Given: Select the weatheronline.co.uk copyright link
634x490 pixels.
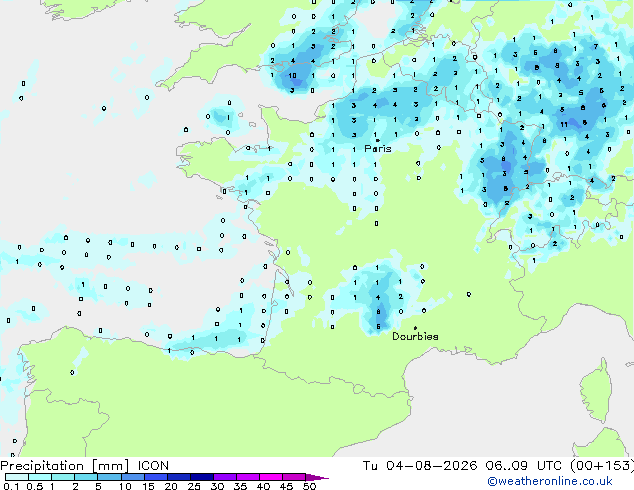Looking at the screenshot, I should pyautogui.click(x=550, y=481).
